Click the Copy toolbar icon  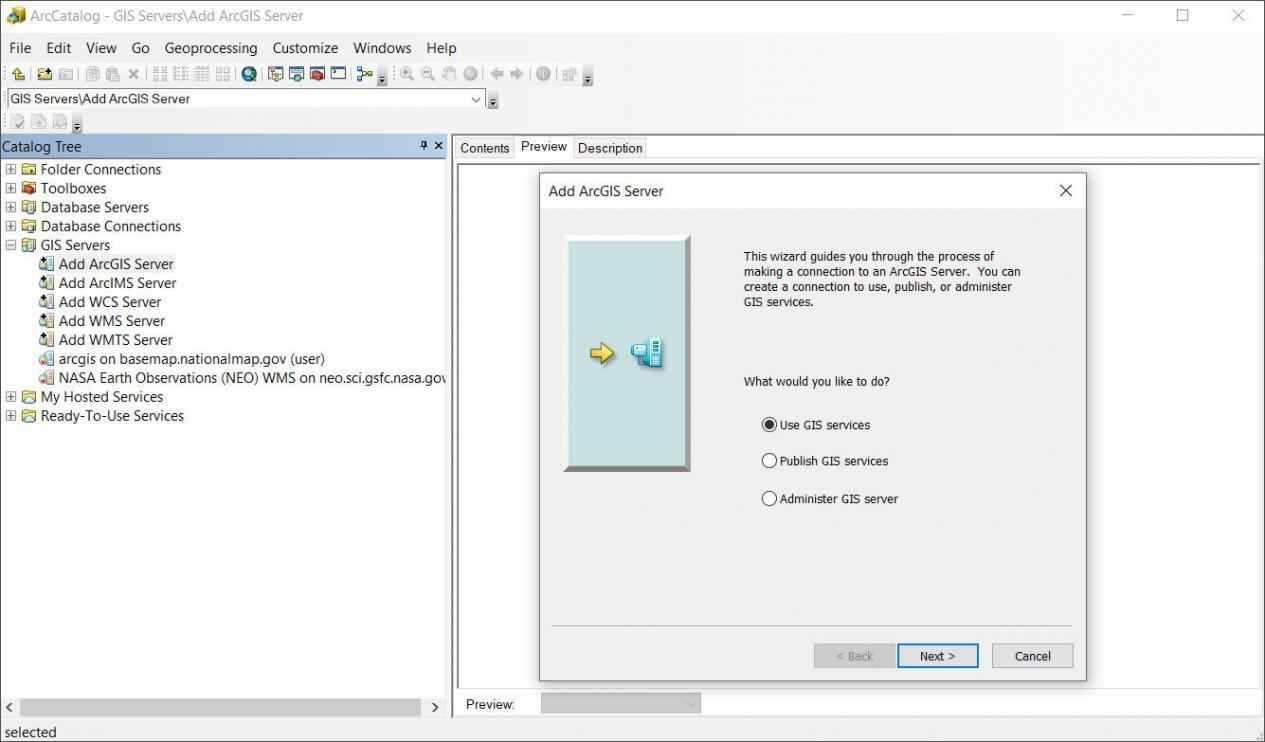click(93, 74)
